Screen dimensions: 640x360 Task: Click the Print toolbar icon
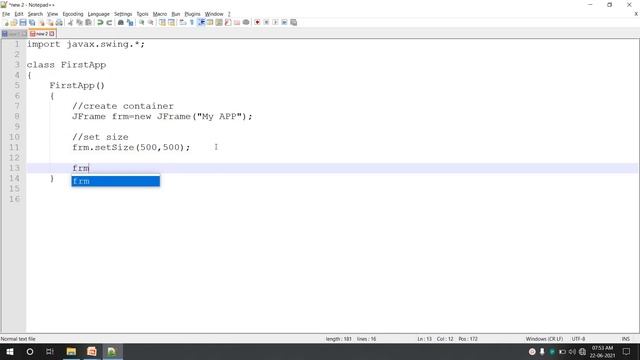(x=59, y=23)
